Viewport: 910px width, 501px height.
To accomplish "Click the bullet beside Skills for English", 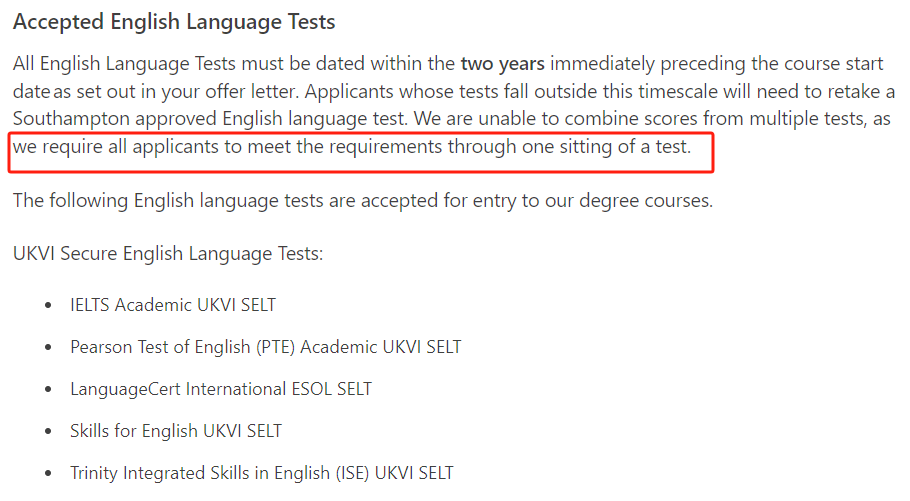I will click(48, 431).
